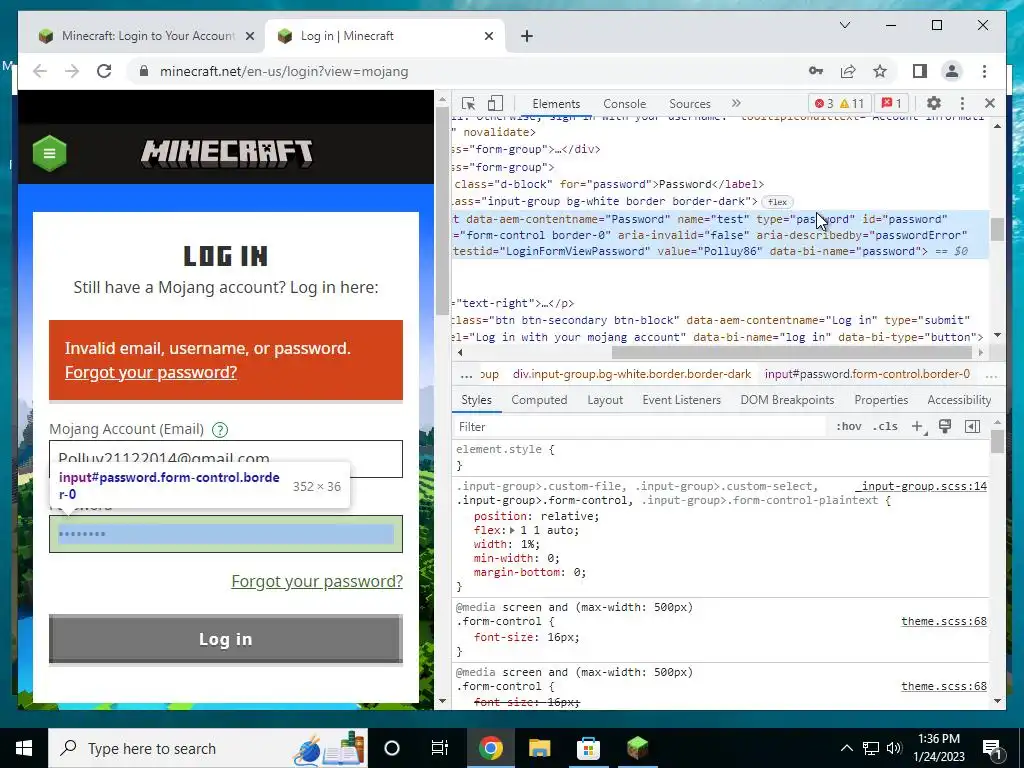Image resolution: width=1024 pixels, height=768 pixels.
Task: Open the first theme.scss:68 source link
Action: [944, 621]
